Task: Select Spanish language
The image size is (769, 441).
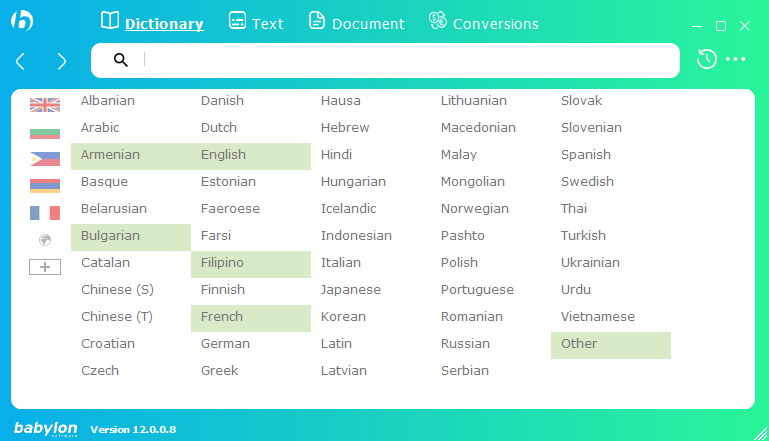Action: [586, 155]
